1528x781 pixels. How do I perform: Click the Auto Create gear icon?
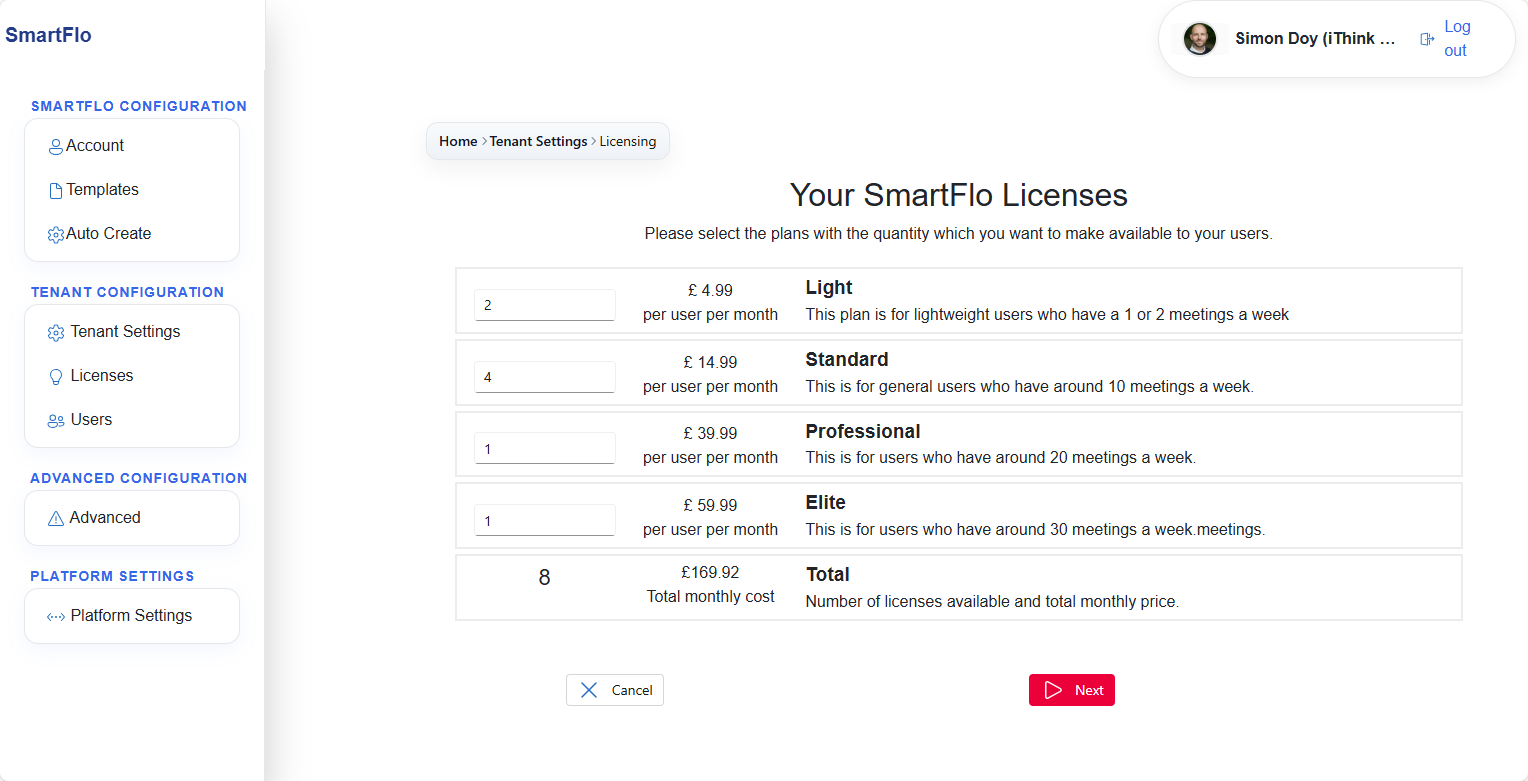tap(56, 235)
